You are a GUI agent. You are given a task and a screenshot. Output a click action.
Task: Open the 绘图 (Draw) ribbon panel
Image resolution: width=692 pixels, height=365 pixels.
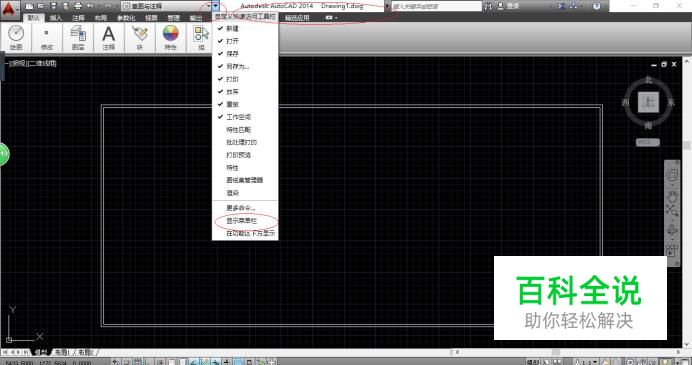tap(16, 38)
